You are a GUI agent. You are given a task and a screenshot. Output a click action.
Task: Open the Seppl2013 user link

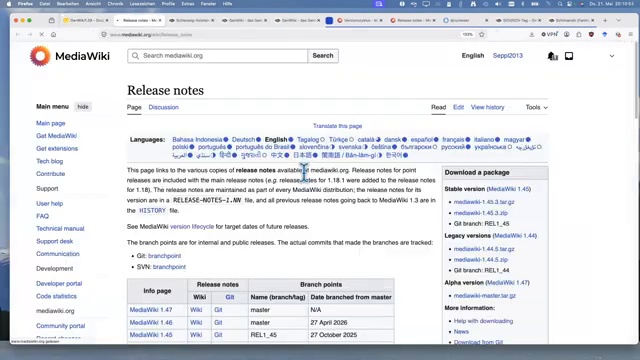click(x=507, y=56)
